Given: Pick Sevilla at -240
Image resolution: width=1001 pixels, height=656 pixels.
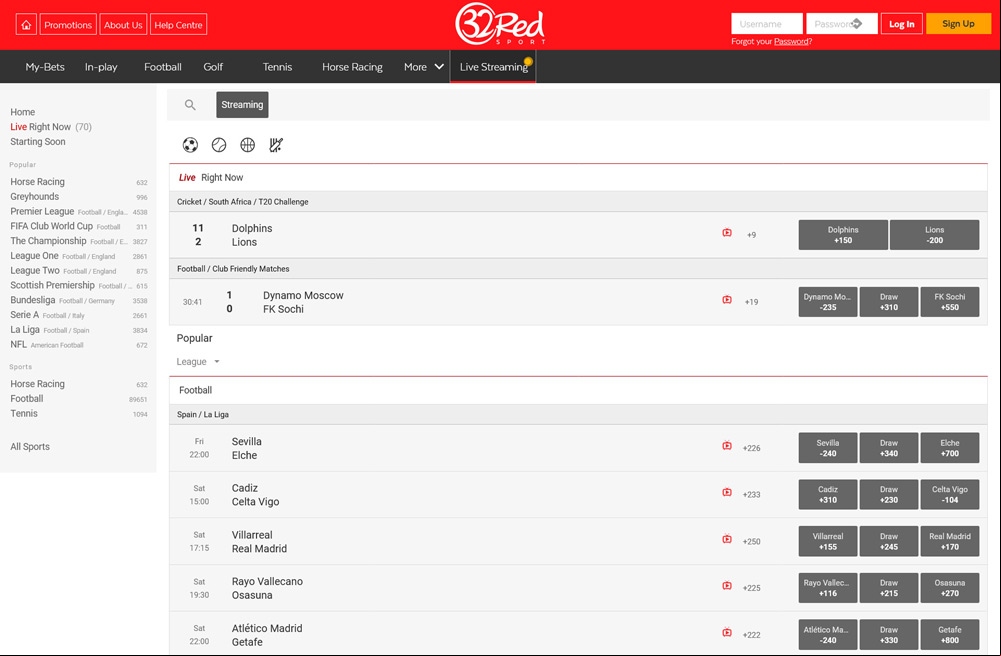Looking at the screenshot, I should tap(827, 448).
